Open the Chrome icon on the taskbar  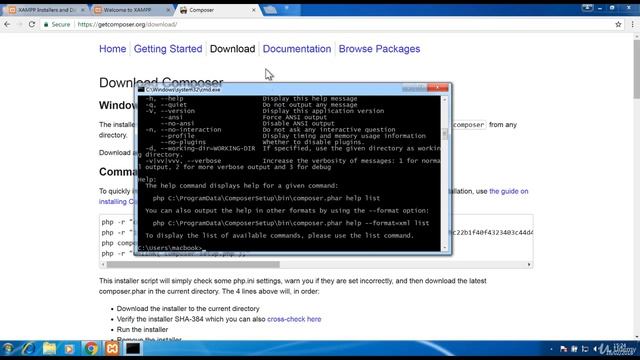(91, 349)
